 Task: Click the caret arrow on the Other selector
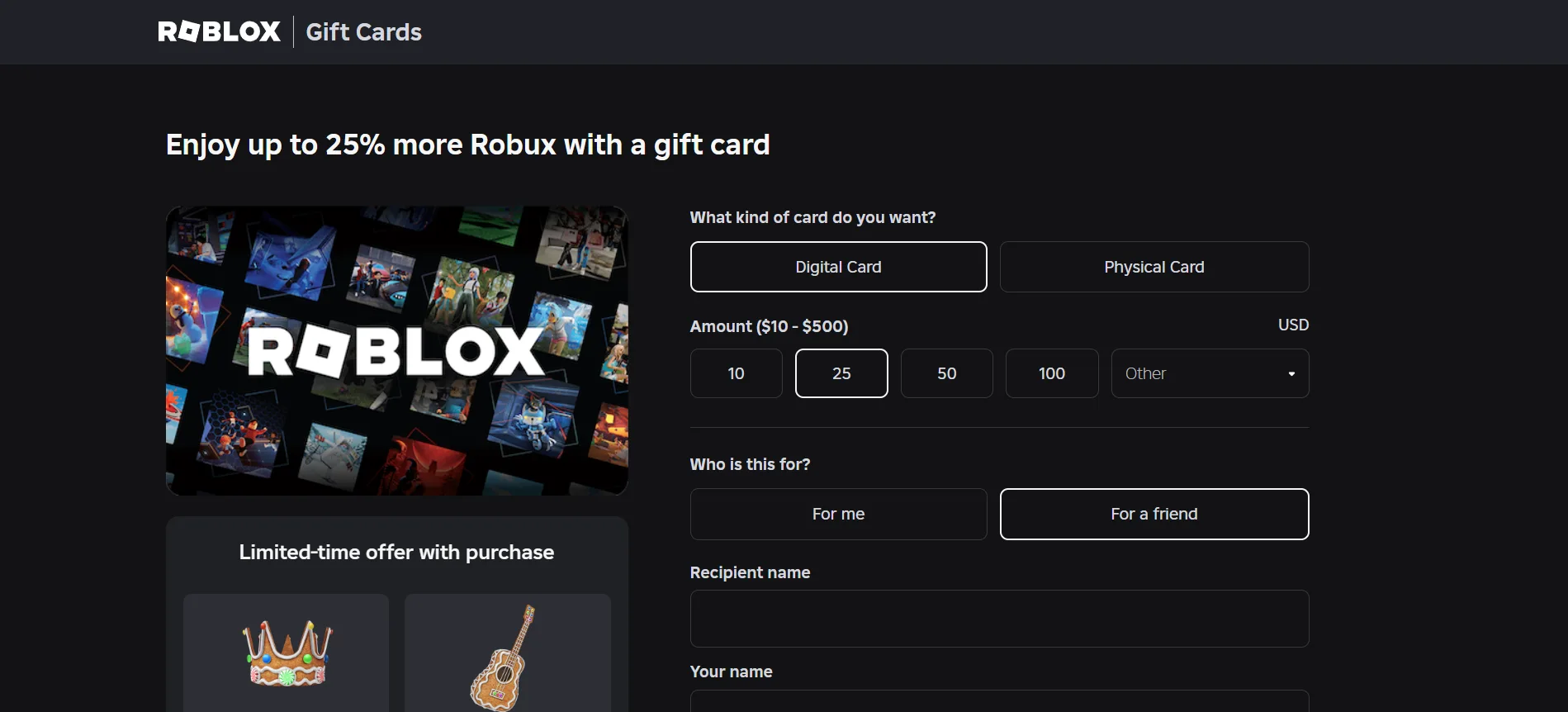point(1293,373)
